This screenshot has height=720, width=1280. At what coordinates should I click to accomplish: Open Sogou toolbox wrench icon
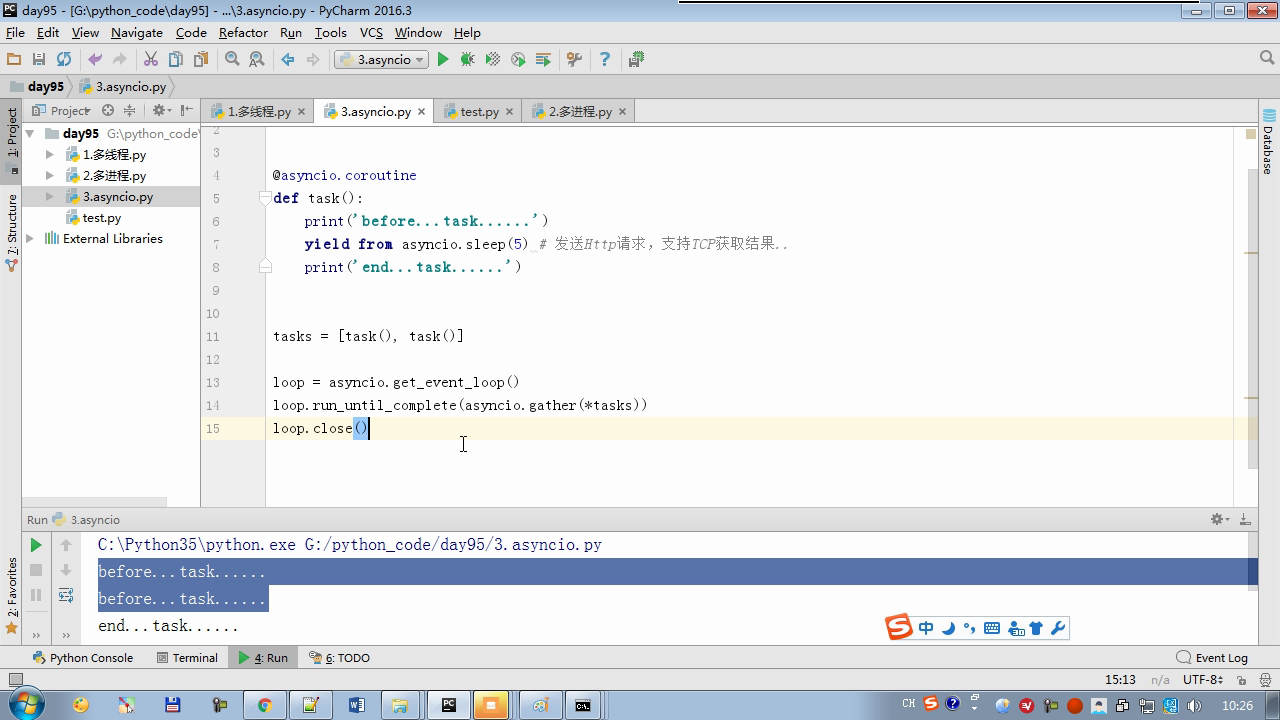point(1058,628)
